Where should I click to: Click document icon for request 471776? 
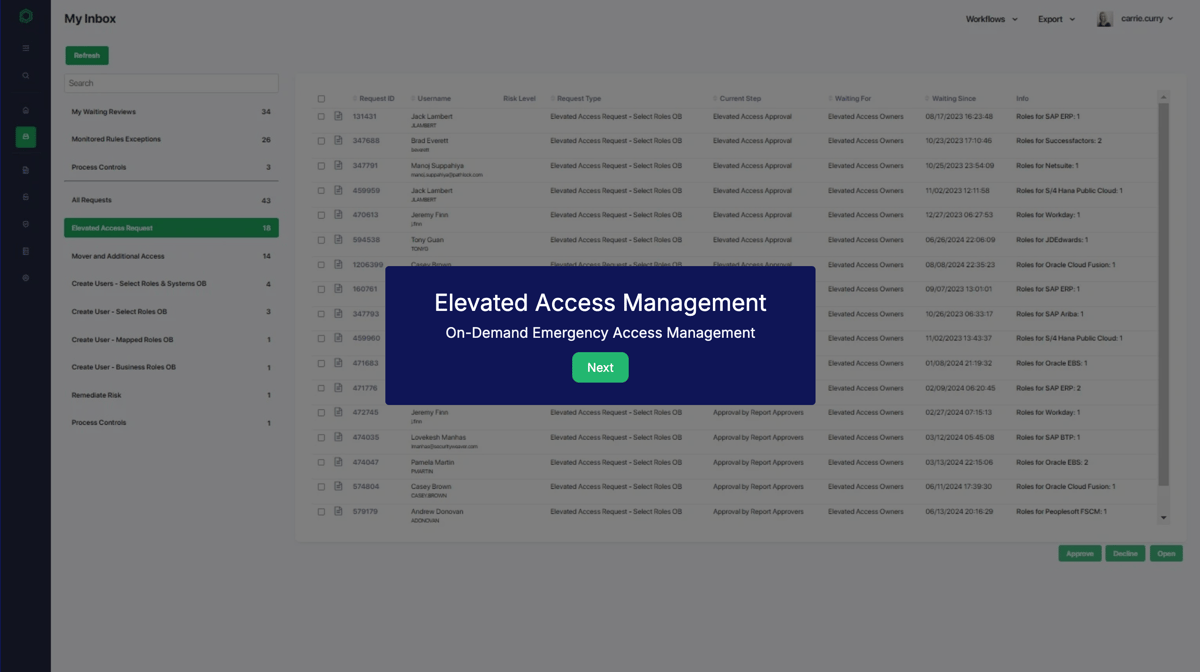pyautogui.click(x=338, y=388)
